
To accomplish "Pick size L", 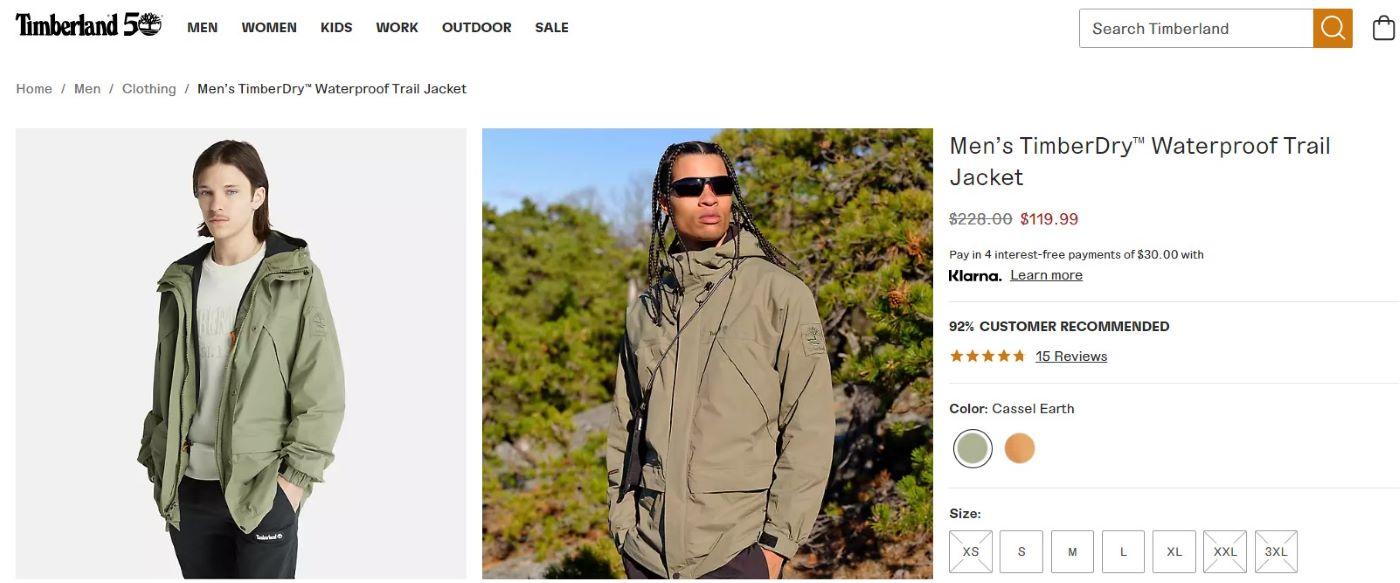I will pos(1123,552).
